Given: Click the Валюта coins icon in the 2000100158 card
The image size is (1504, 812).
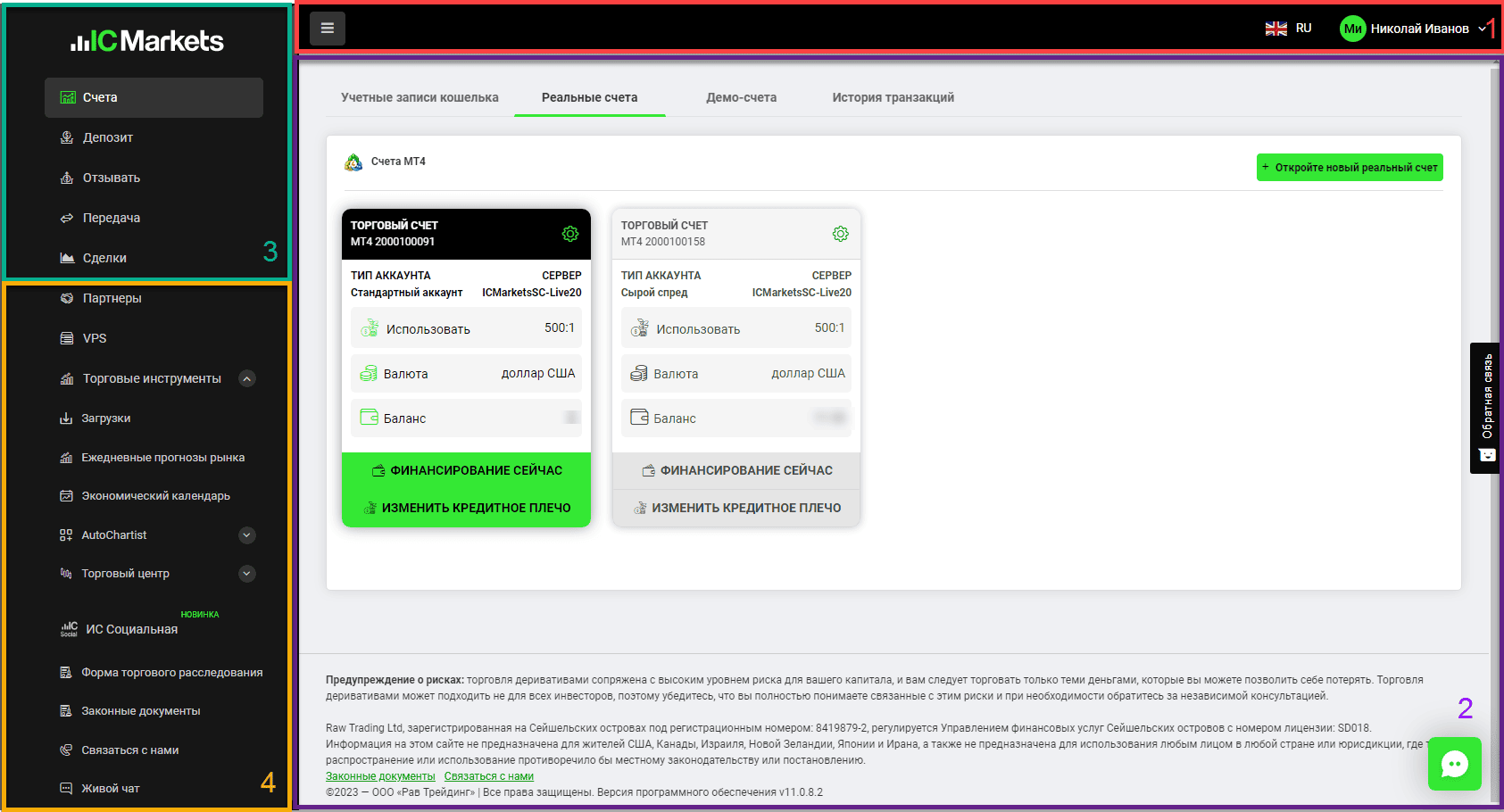Looking at the screenshot, I should pos(639,373).
